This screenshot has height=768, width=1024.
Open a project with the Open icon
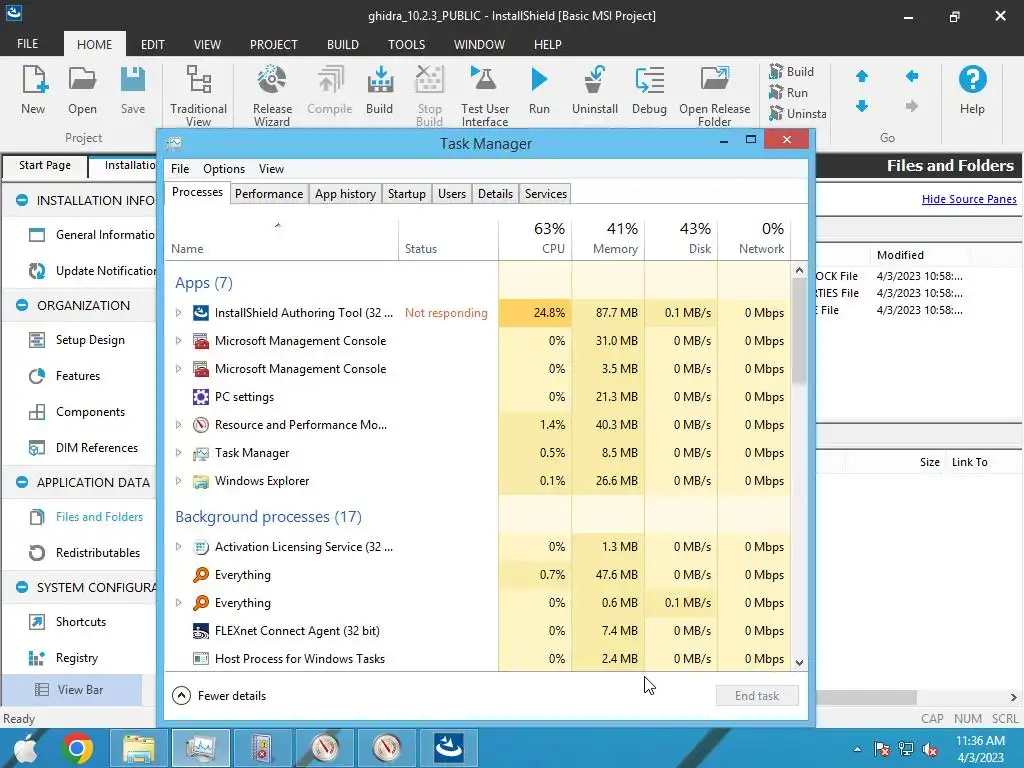pyautogui.click(x=82, y=90)
